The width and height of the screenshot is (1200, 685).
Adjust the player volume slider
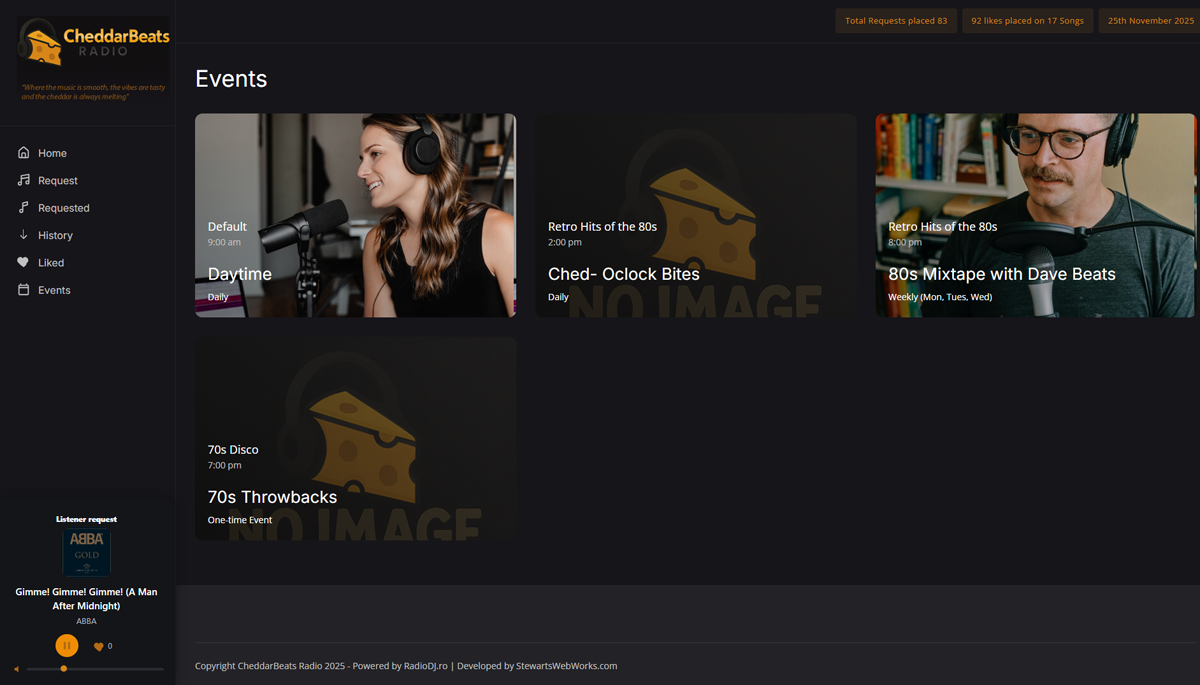95,669
